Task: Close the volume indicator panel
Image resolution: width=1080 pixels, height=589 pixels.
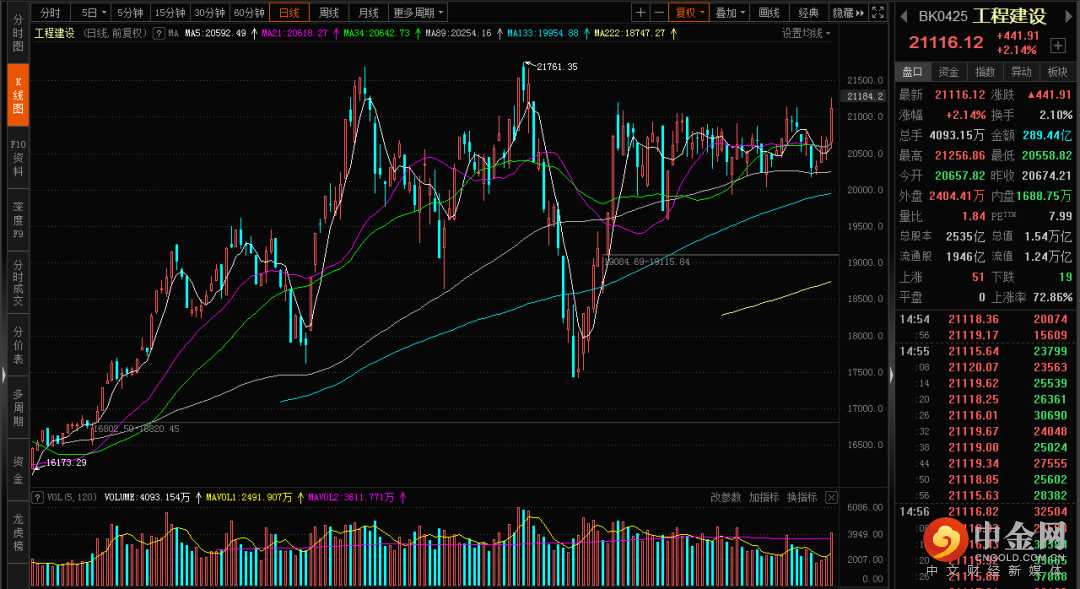Action: click(x=831, y=497)
